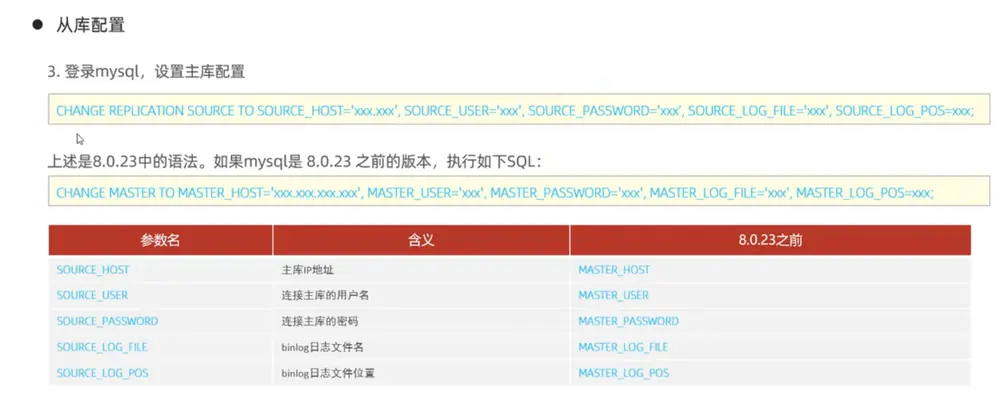The image size is (1000, 406).
Task: Click the CHANGE MASTER TO code box
Action: click(x=519, y=191)
